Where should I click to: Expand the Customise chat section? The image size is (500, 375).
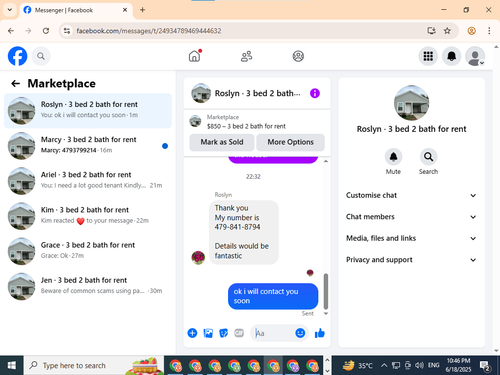coord(411,195)
